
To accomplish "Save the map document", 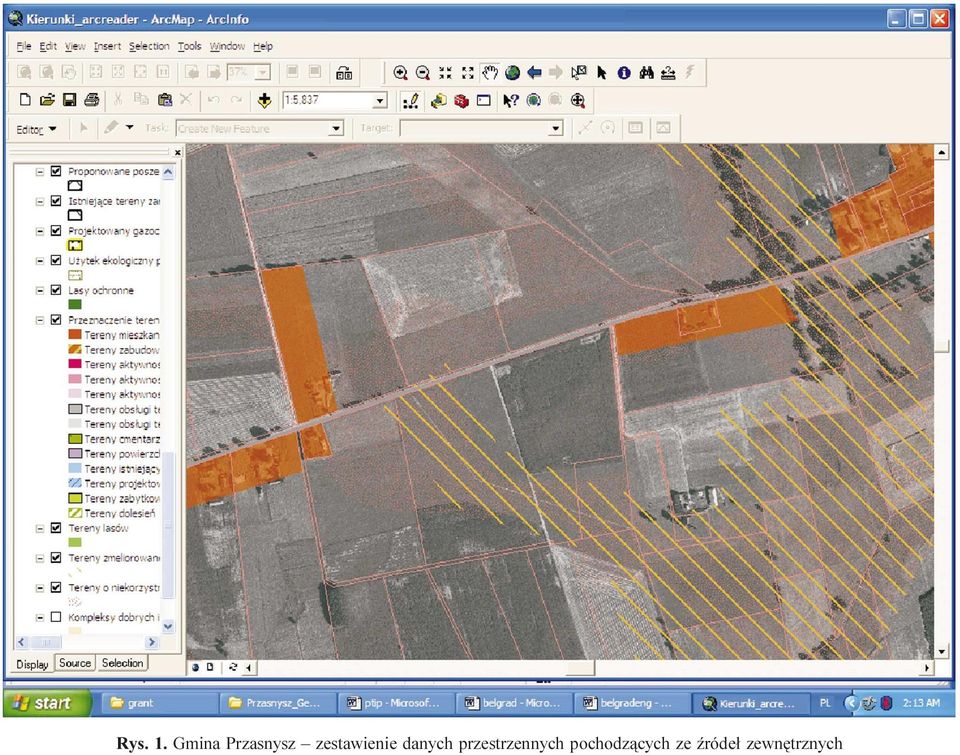I will [x=69, y=100].
